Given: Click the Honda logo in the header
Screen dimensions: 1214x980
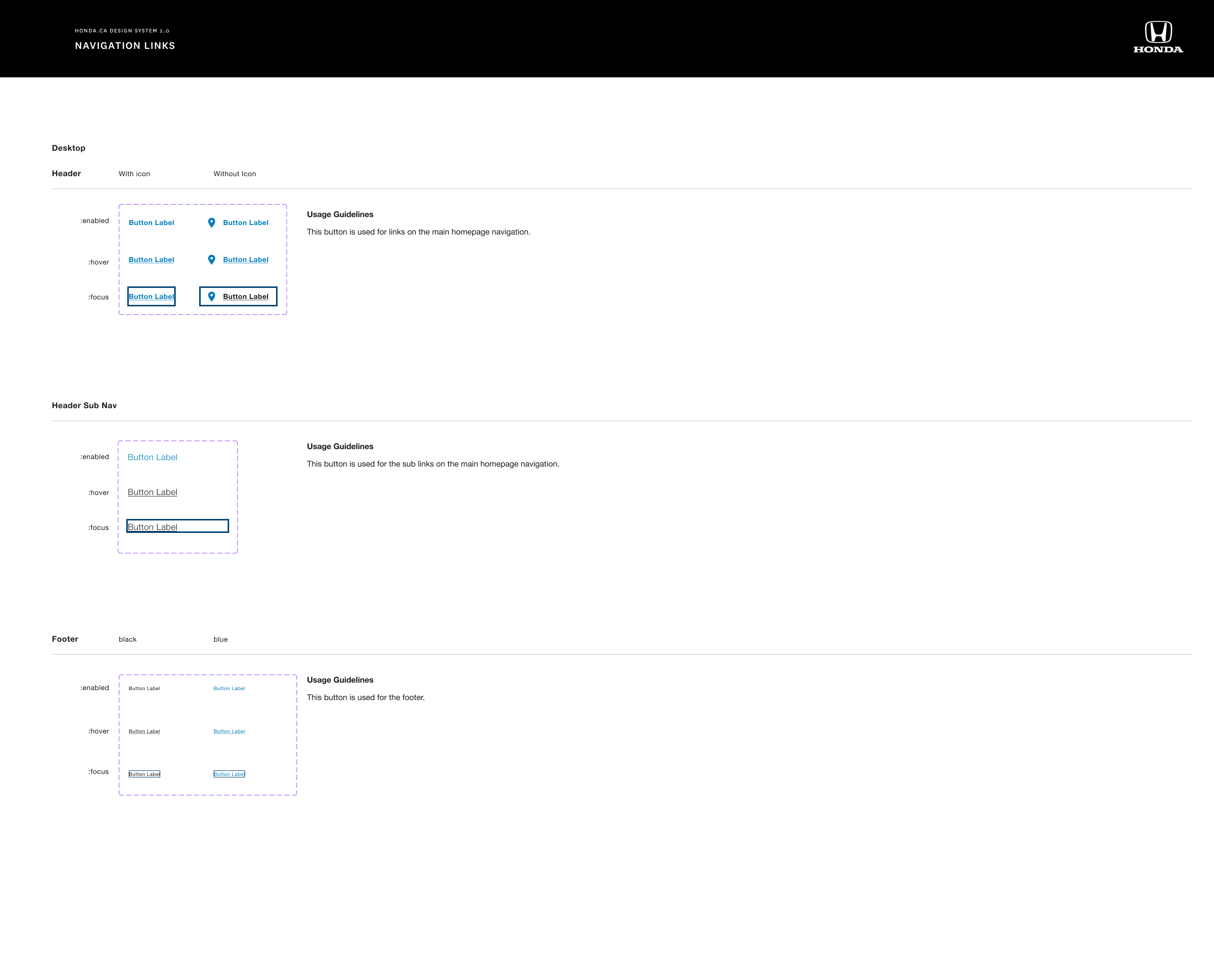Looking at the screenshot, I should (x=1158, y=37).
